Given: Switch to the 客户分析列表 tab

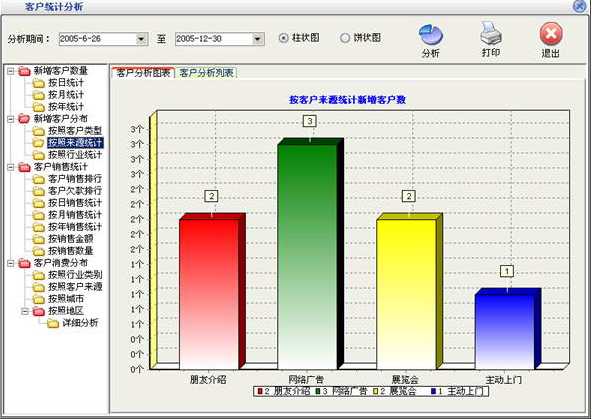Looking at the screenshot, I should (206, 73).
